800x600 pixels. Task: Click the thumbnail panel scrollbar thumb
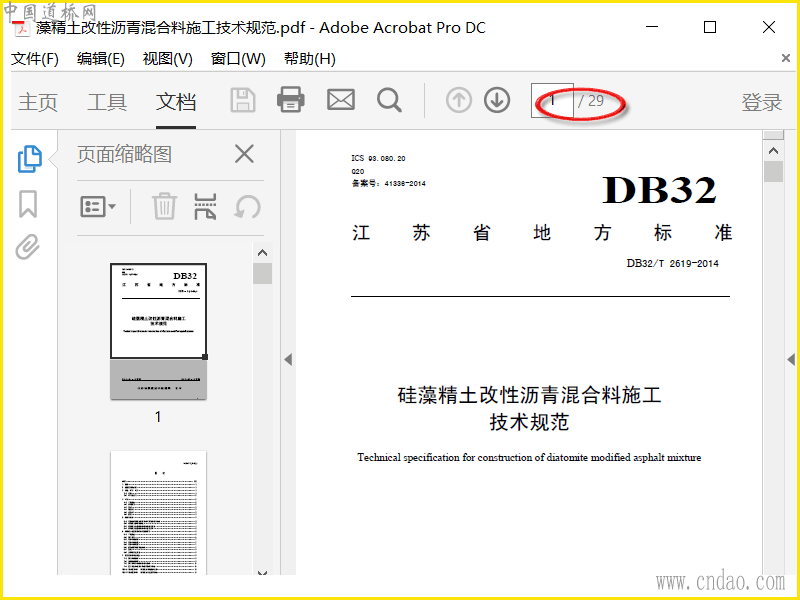(x=262, y=273)
